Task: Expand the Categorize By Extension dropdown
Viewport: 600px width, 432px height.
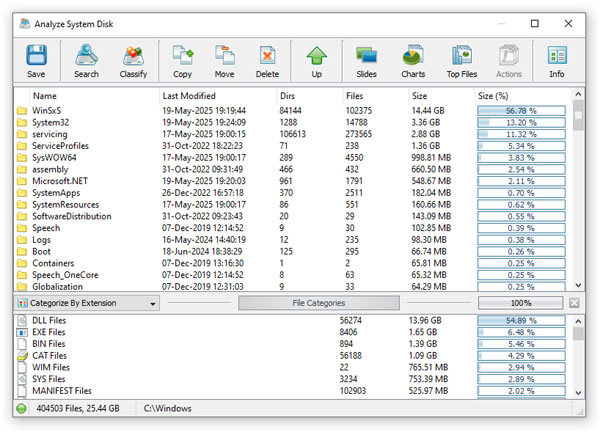Action: [87, 302]
